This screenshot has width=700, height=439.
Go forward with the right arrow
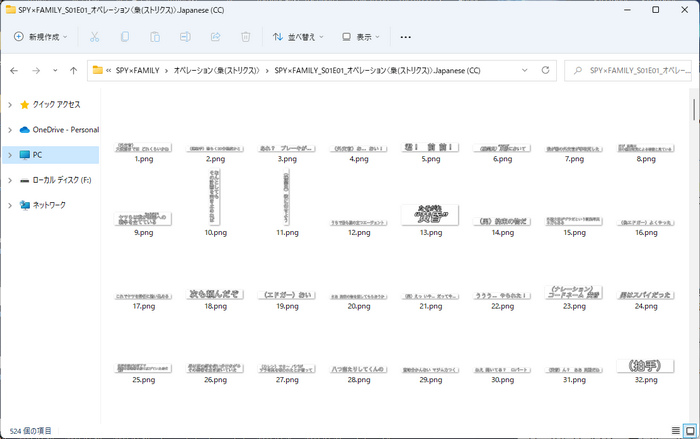(36, 71)
